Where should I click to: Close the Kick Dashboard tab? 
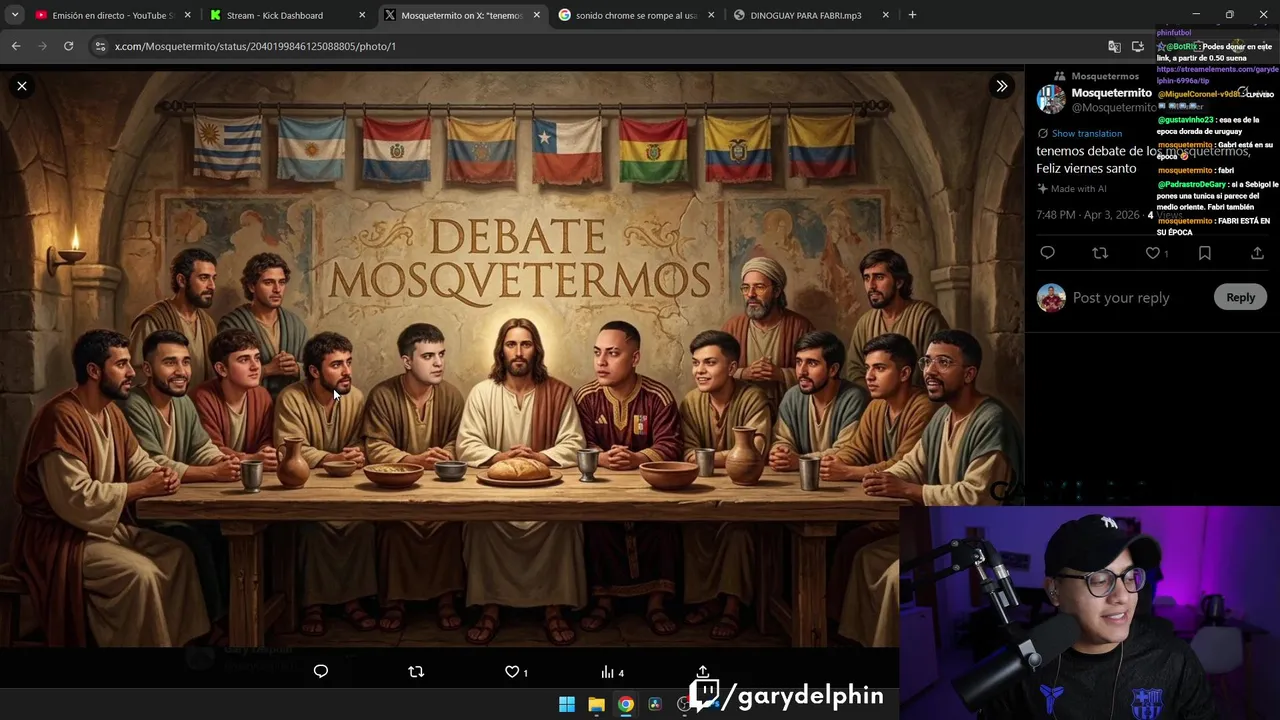pos(362,15)
